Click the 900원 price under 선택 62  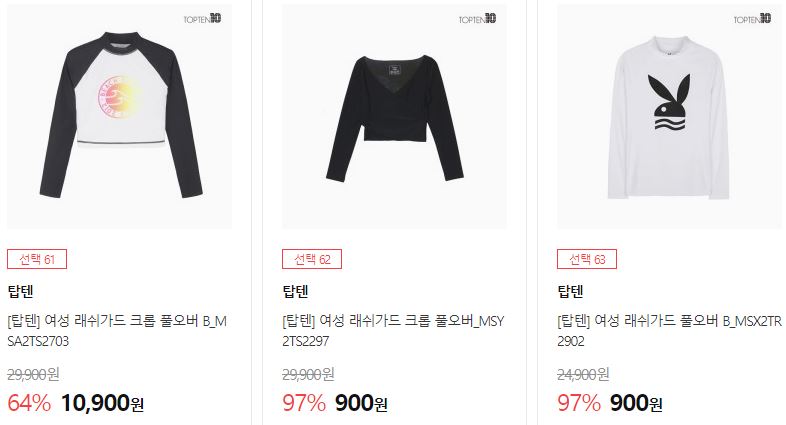pyautogui.click(x=361, y=403)
